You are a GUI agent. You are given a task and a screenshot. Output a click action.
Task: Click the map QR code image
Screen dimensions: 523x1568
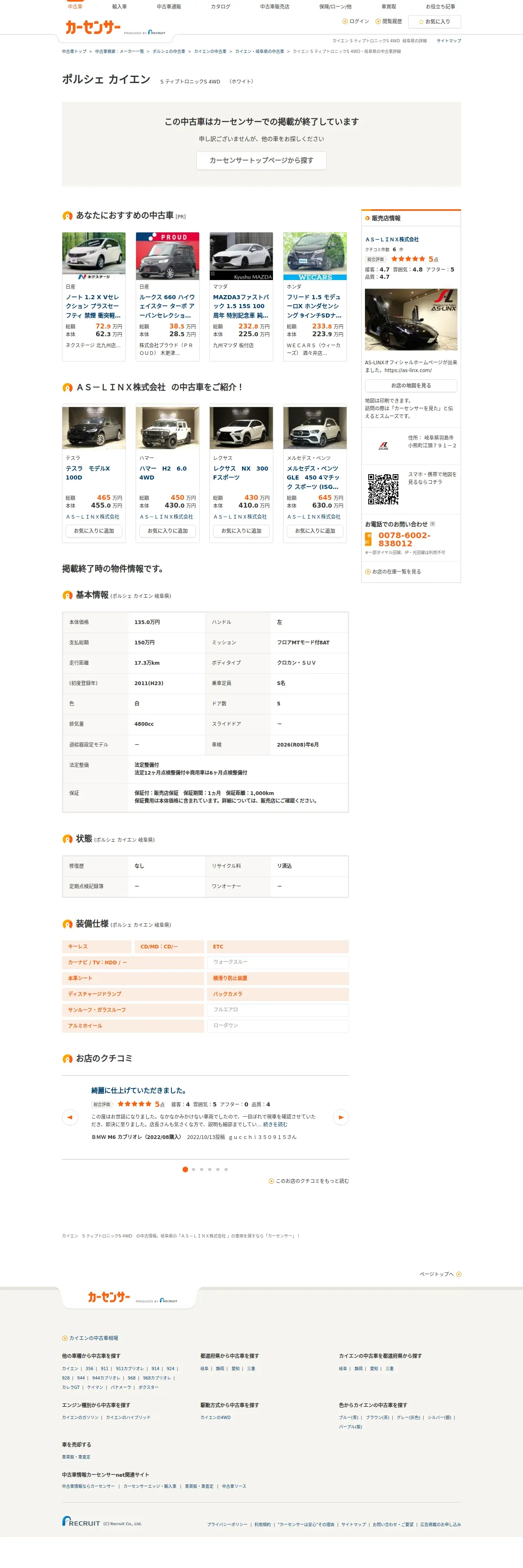click(383, 489)
